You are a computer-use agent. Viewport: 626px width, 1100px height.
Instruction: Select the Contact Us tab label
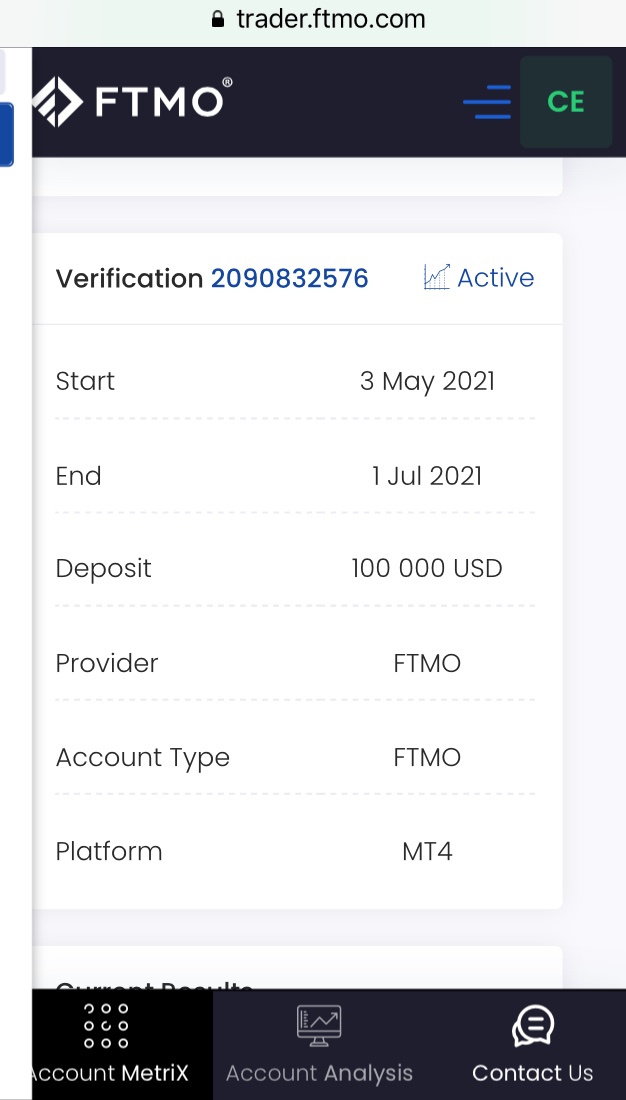pyautogui.click(x=533, y=1073)
